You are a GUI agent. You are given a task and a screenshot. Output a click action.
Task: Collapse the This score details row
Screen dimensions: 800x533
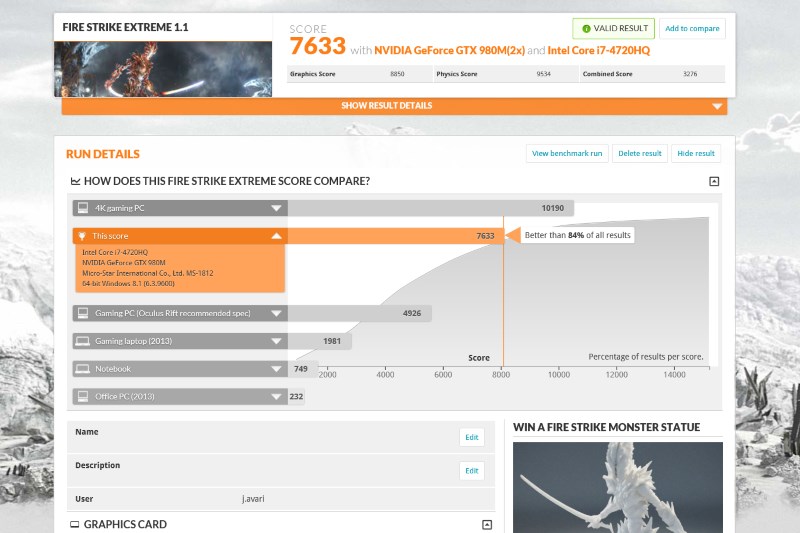pyautogui.click(x=276, y=236)
